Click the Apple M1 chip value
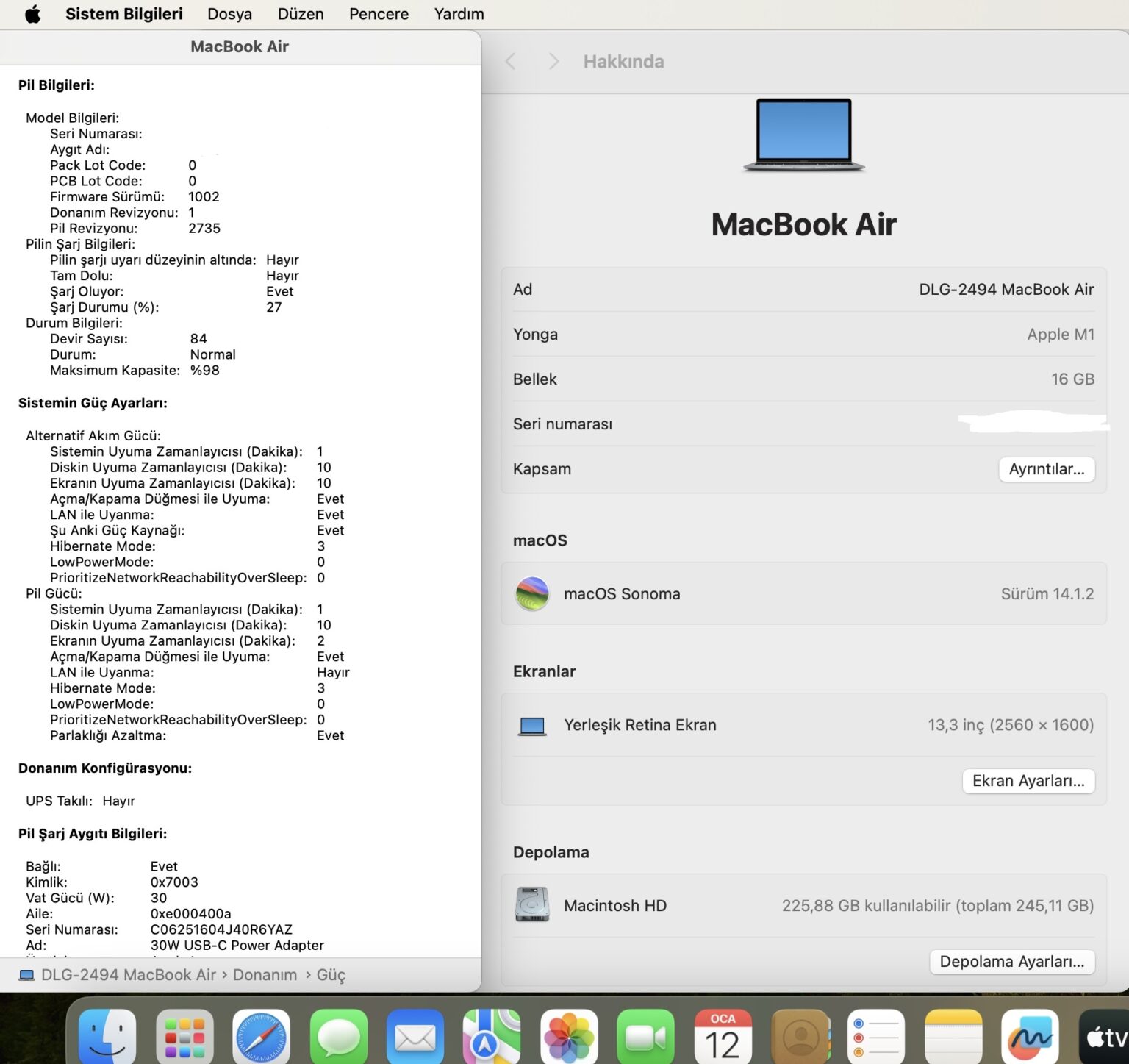Screen dimensions: 1129x1064 [1061, 335]
